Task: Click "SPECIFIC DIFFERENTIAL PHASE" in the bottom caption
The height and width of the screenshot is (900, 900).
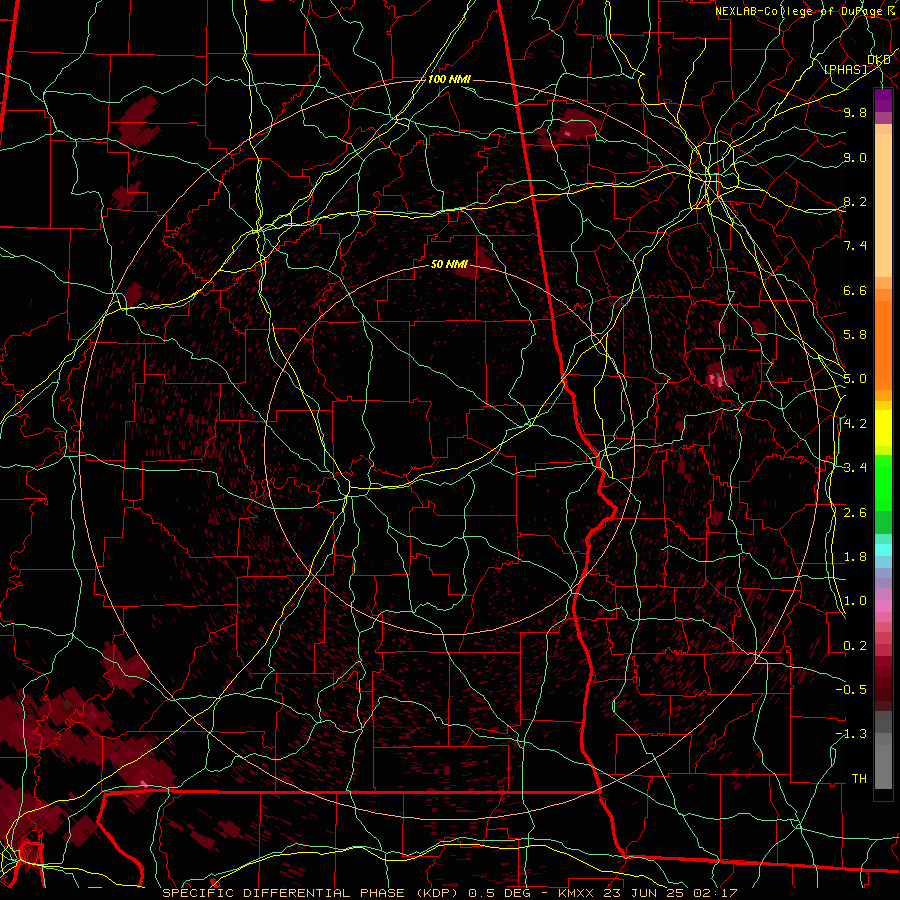Action: [x=284, y=893]
